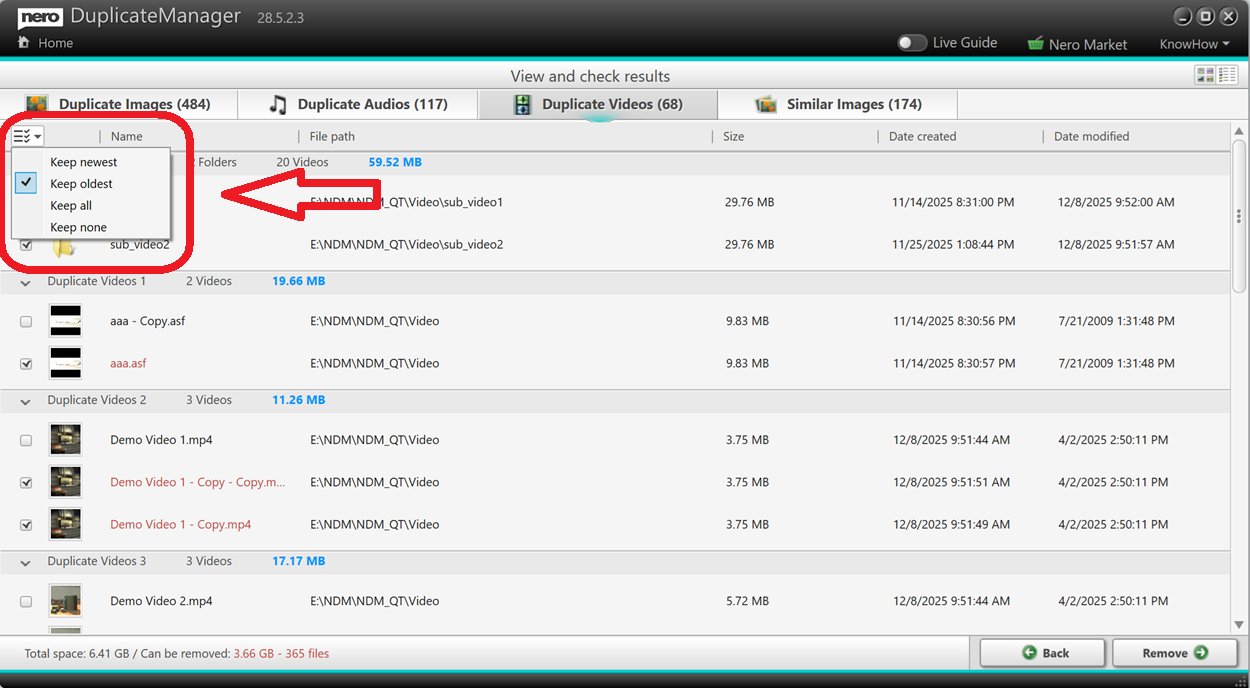
Task: Click the 11.26 MB group size
Action: pos(299,400)
